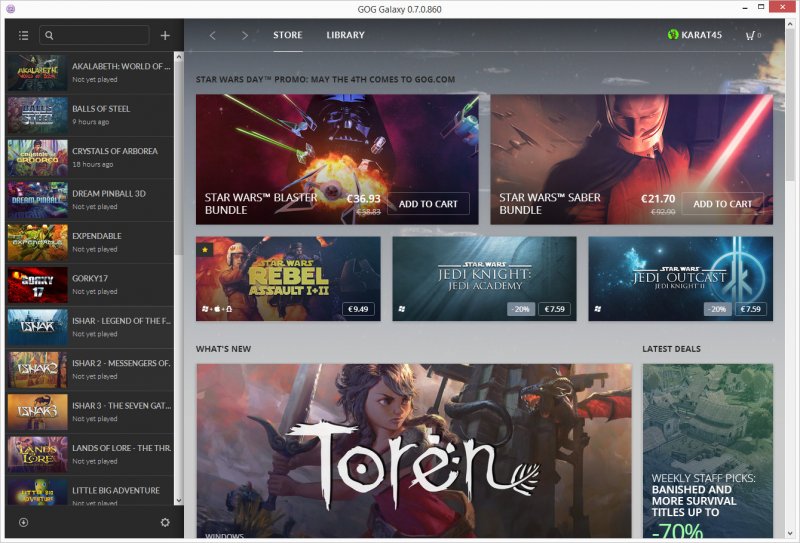Select Ishar 3 - The Seven Gates

90,412
